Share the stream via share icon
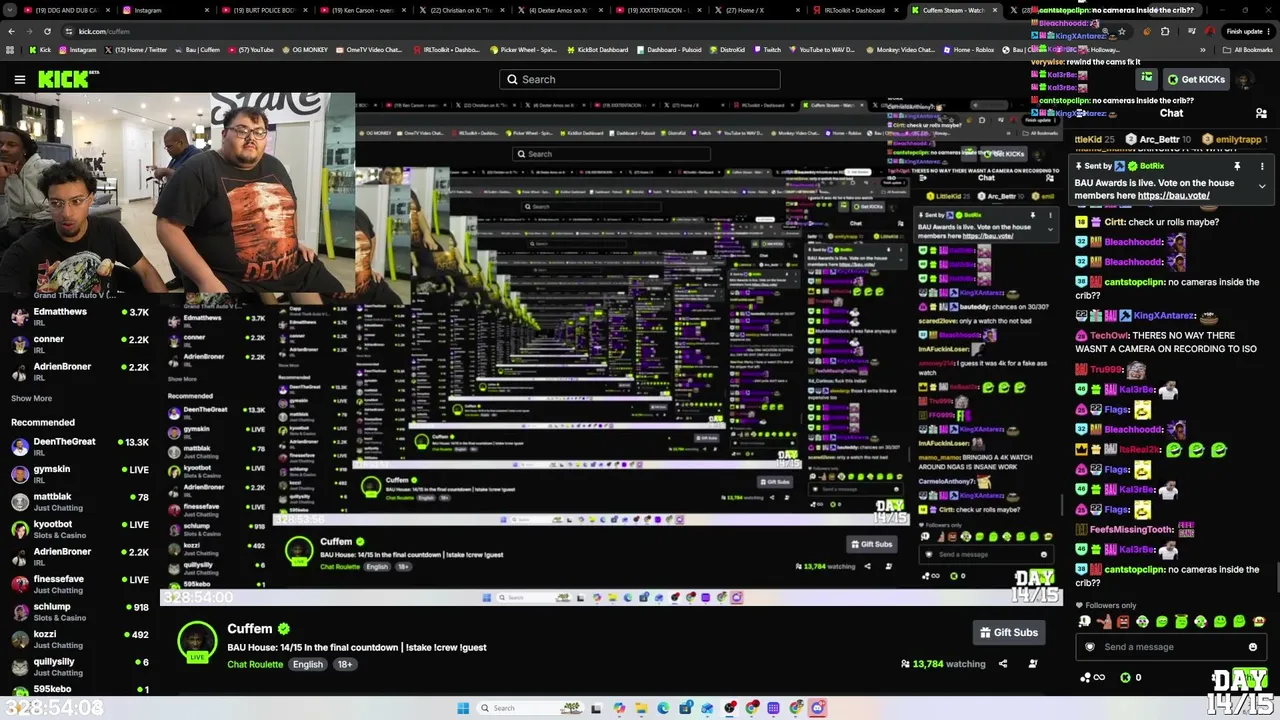Screen dimensions: 1280x720 (x=1003, y=664)
